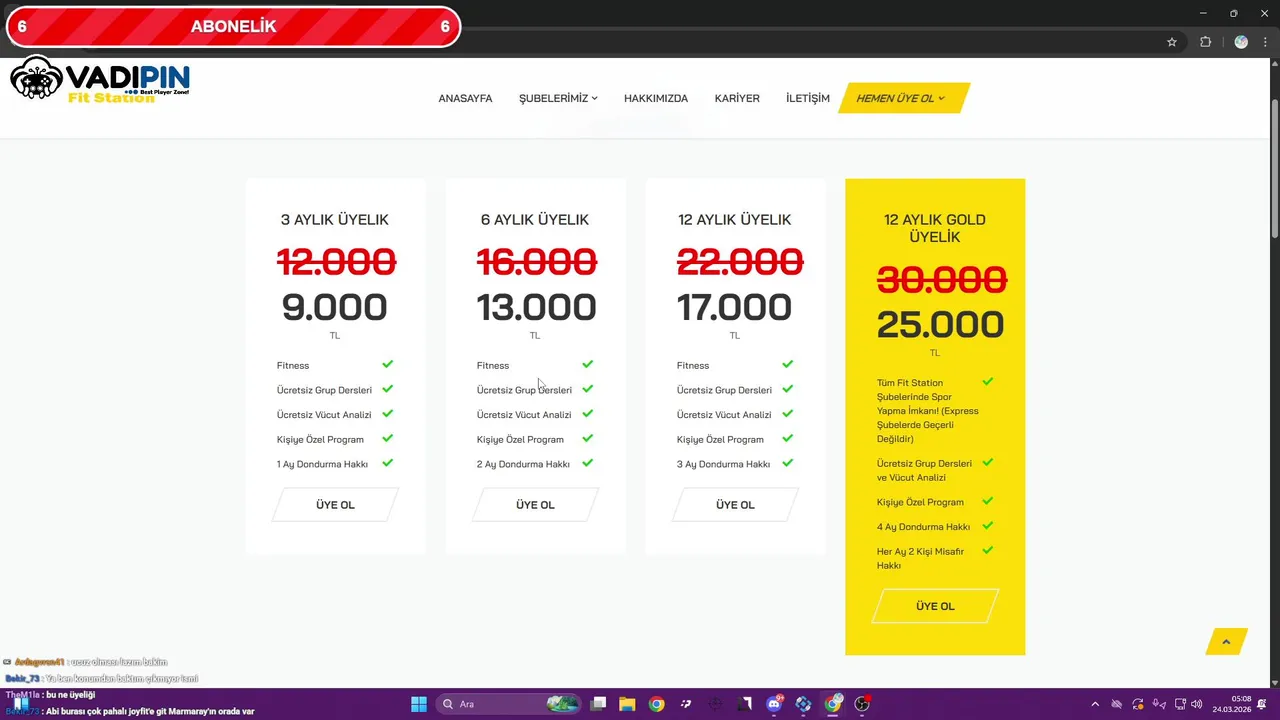This screenshot has height=720, width=1280.
Task: Click the taskbar Ara search box
Action: [510, 704]
